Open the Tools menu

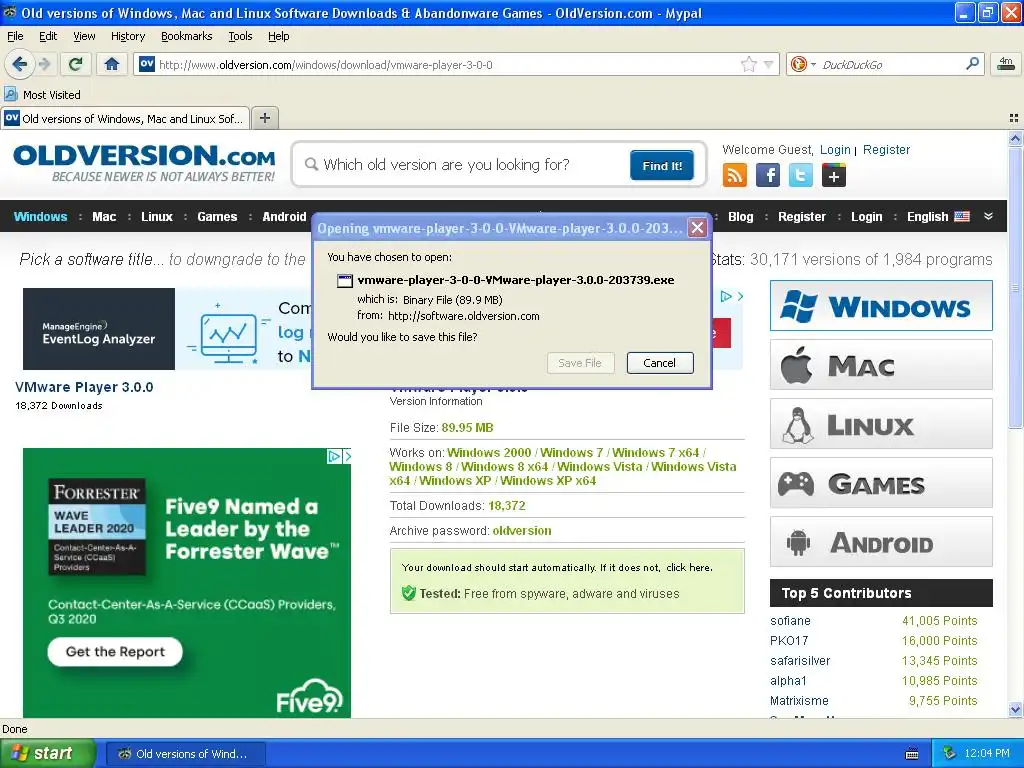tap(240, 36)
